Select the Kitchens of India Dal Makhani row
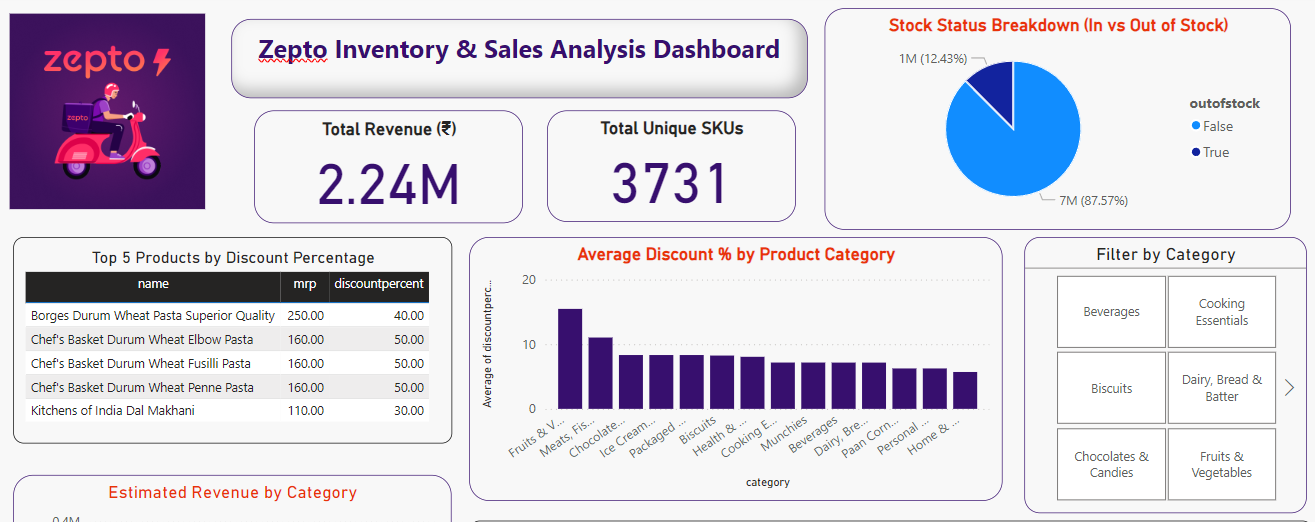This screenshot has width=1315, height=522. 227,411
